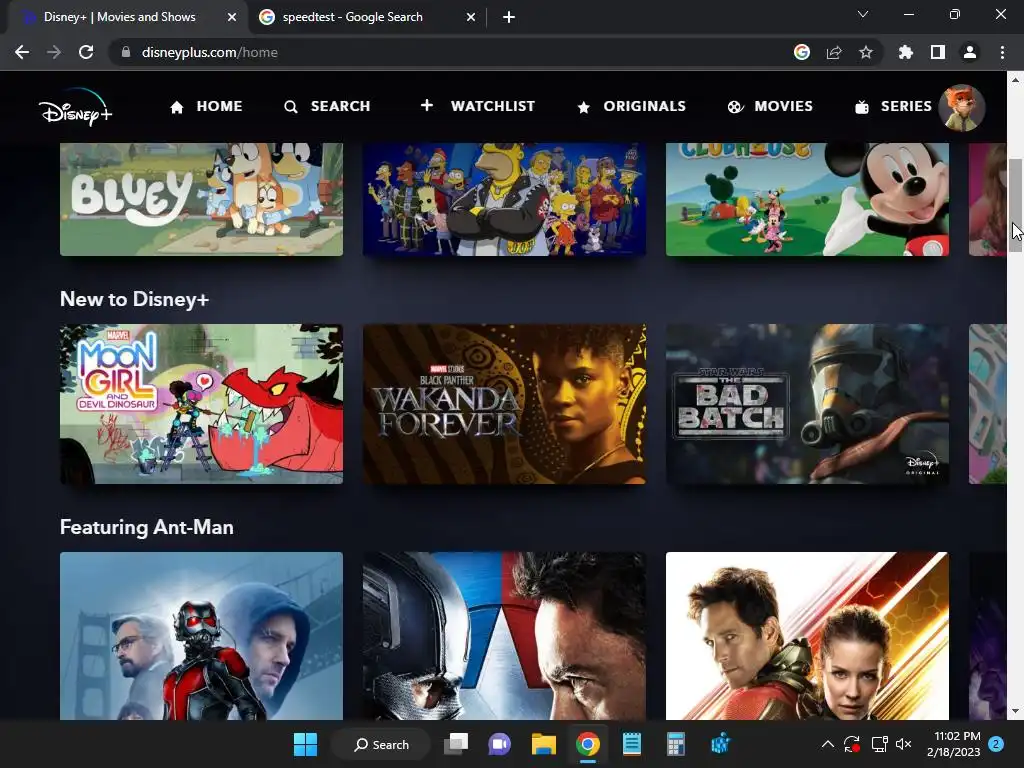Open the WATCHLIST navigation item
The width and height of the screenshot is (1024, 768).
(477, 106)
